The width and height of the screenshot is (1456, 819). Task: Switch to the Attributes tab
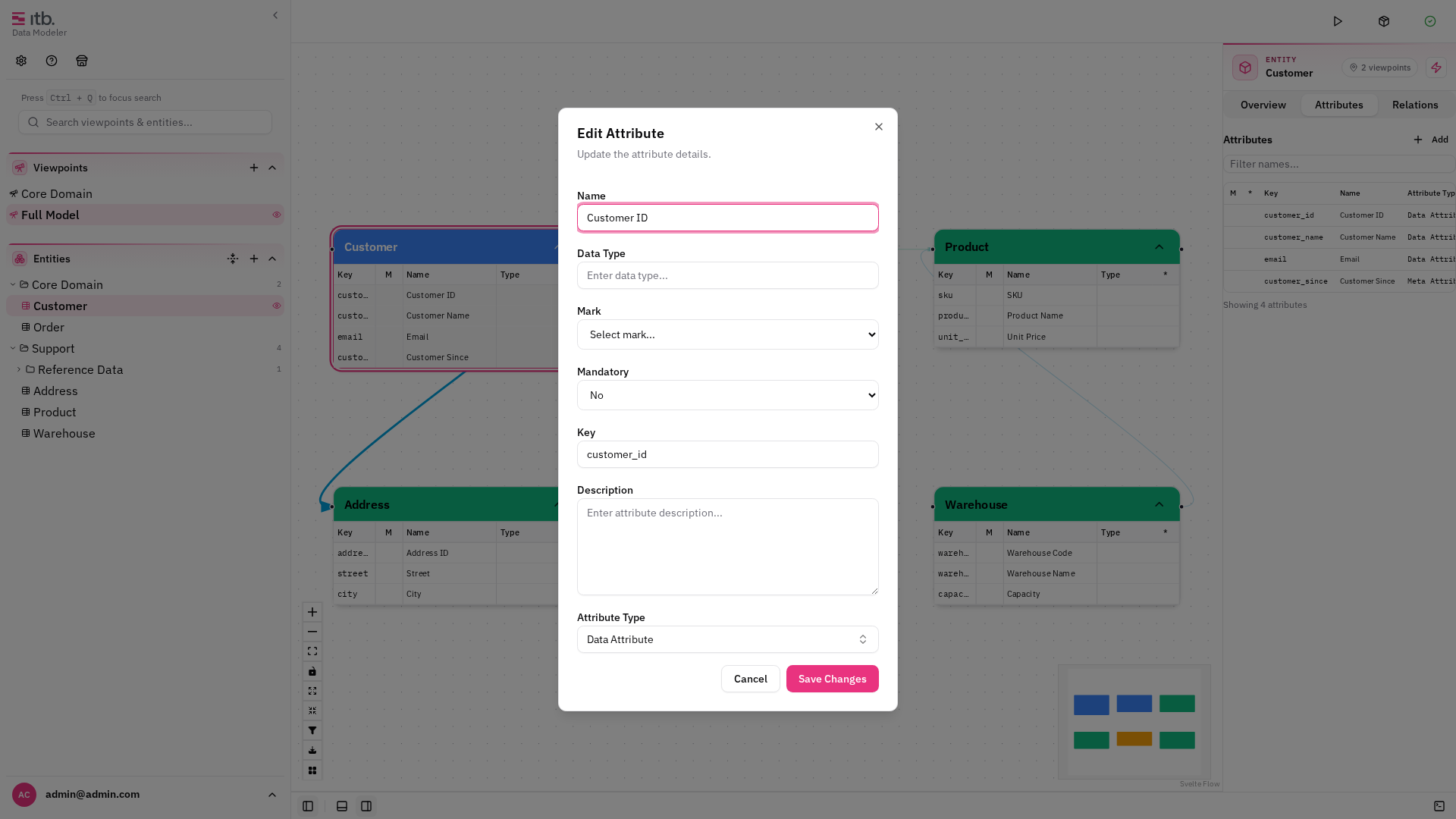point(1339,105)
